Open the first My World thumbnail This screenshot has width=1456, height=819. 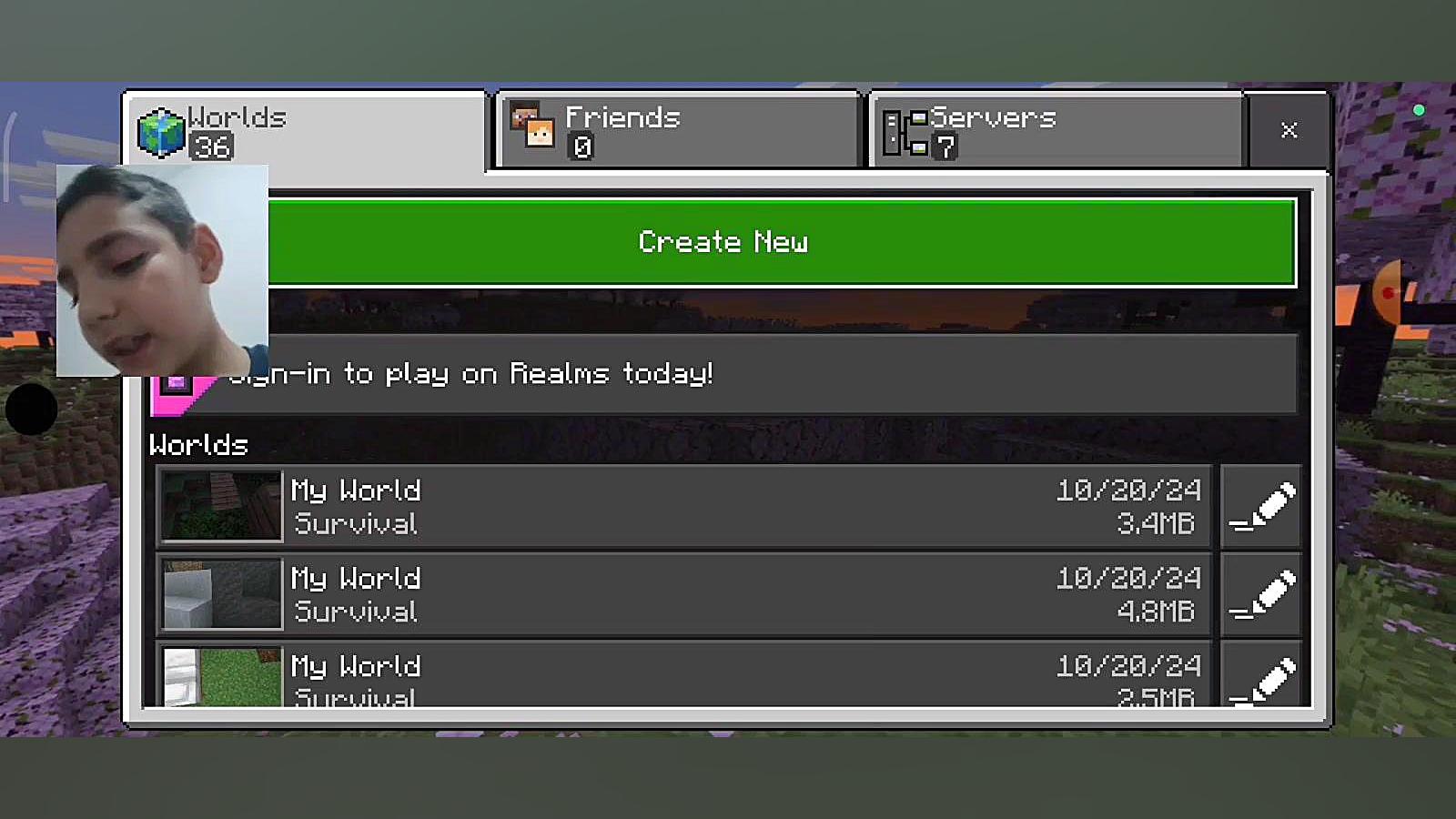point(221,506)
